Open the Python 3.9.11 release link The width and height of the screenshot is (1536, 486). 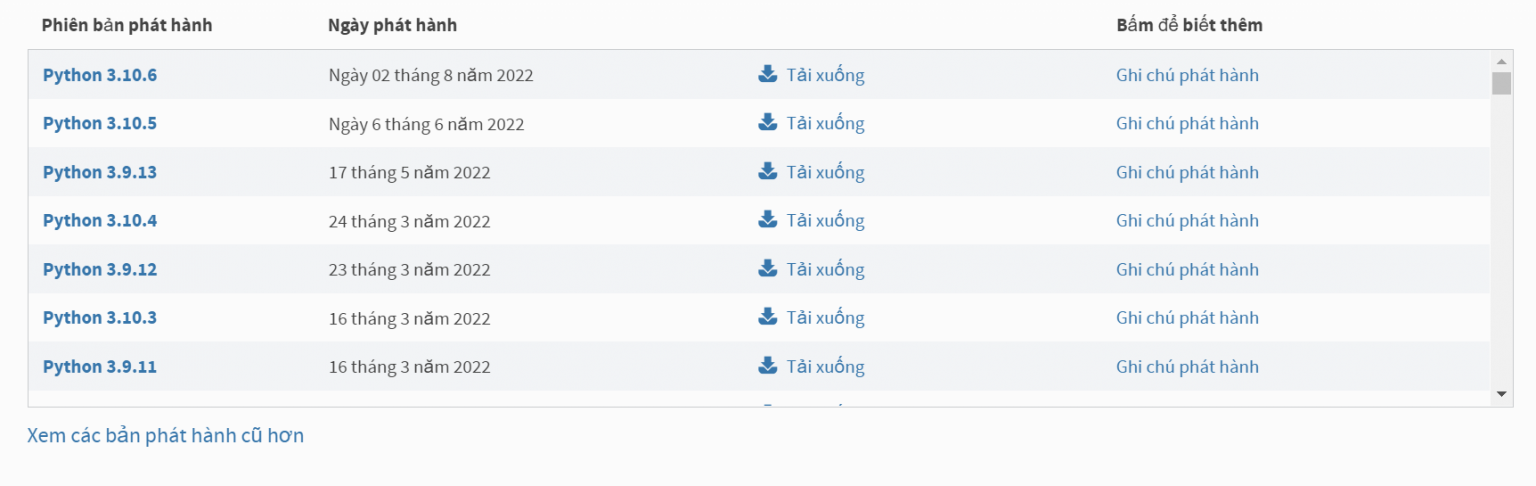click(100, 367)
